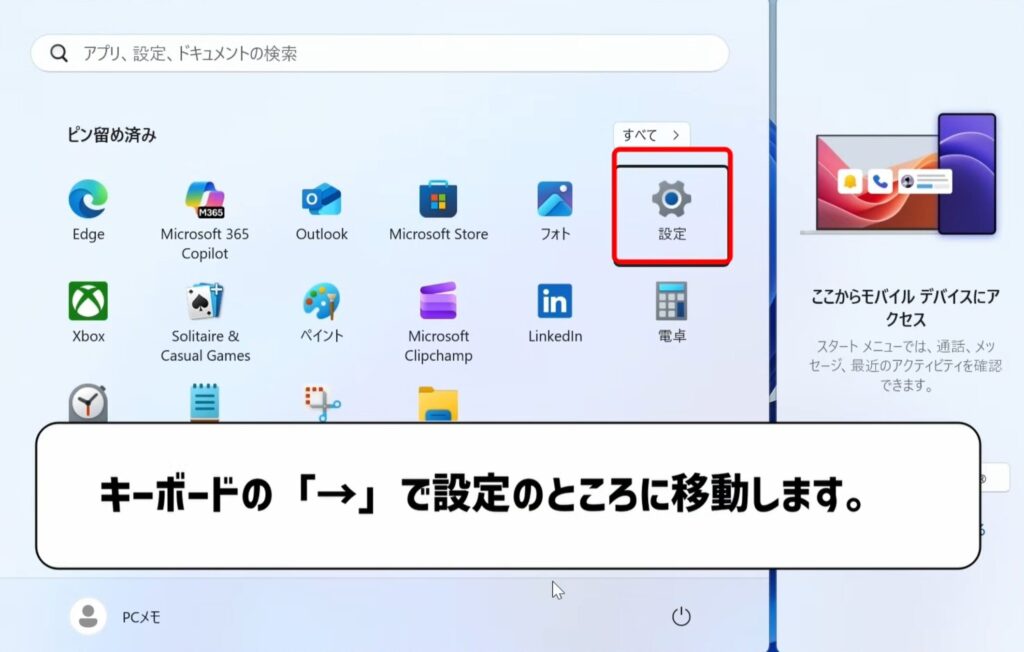The width and height of the screenshot is (1024, 652).
Task: Click the アプリ、設定、ドキュメントの検索 search box
Action: coord(380,54)
